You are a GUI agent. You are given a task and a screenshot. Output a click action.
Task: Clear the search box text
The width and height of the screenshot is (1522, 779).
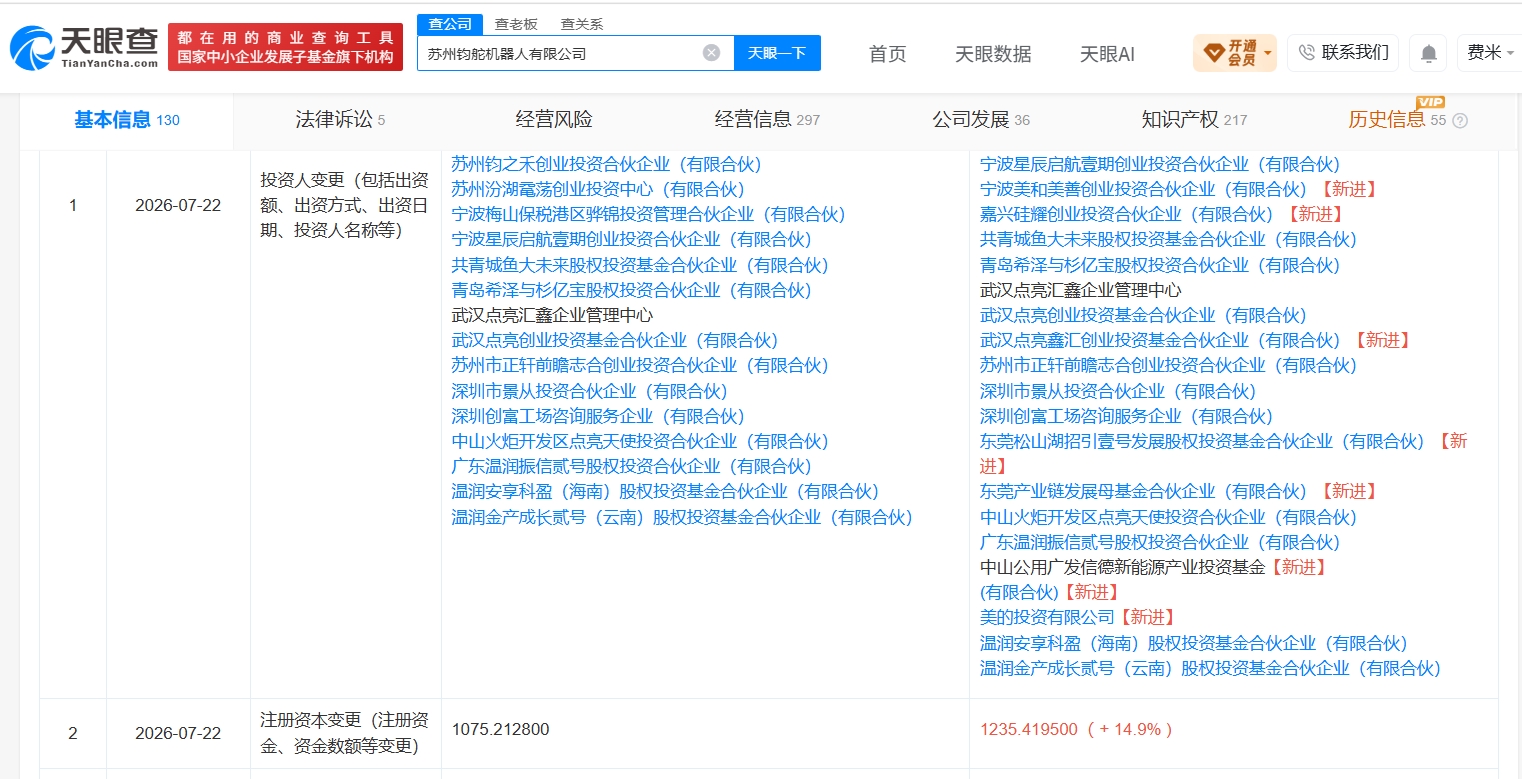[x=711, y=53]
